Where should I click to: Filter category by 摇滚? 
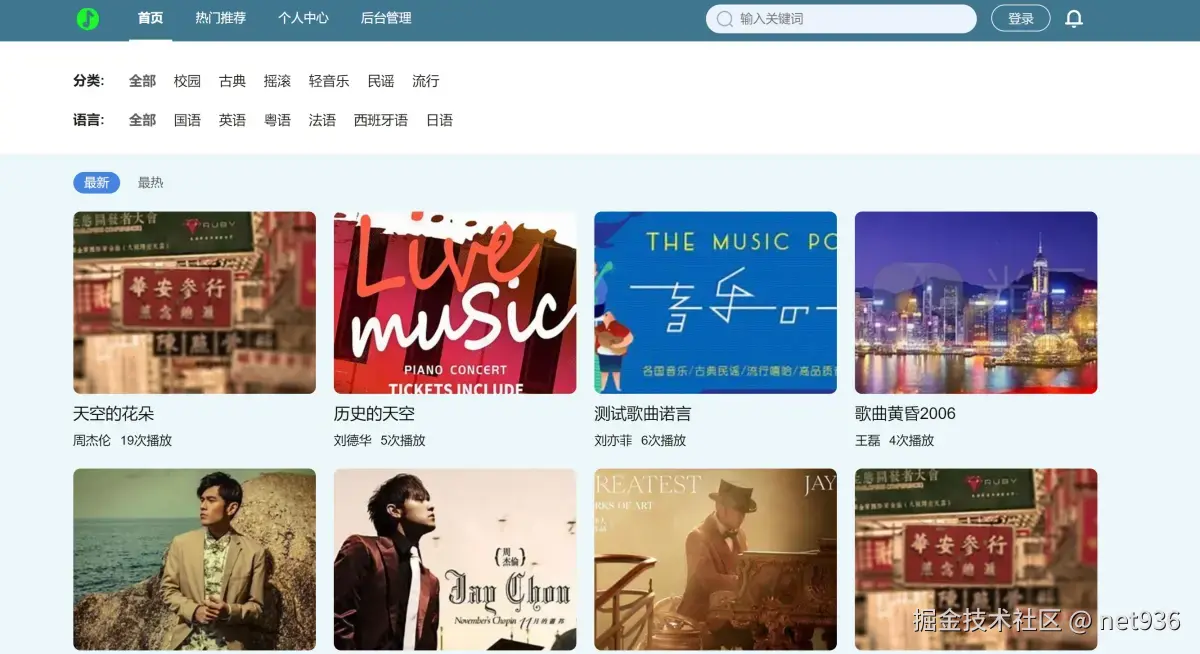point(277,81)
